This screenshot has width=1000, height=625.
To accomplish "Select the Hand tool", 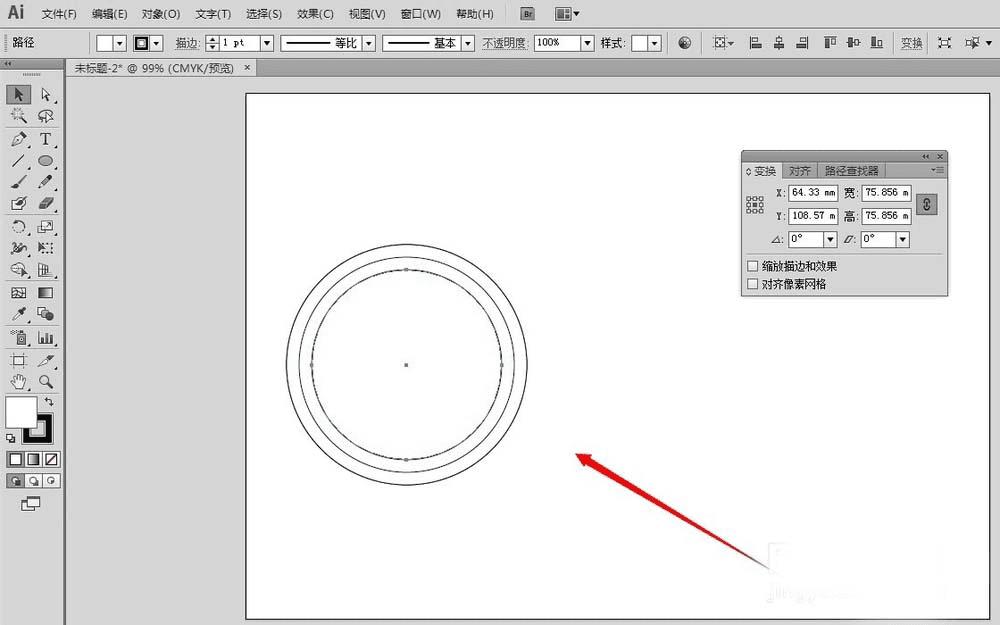I will click(x=18, y=382).
